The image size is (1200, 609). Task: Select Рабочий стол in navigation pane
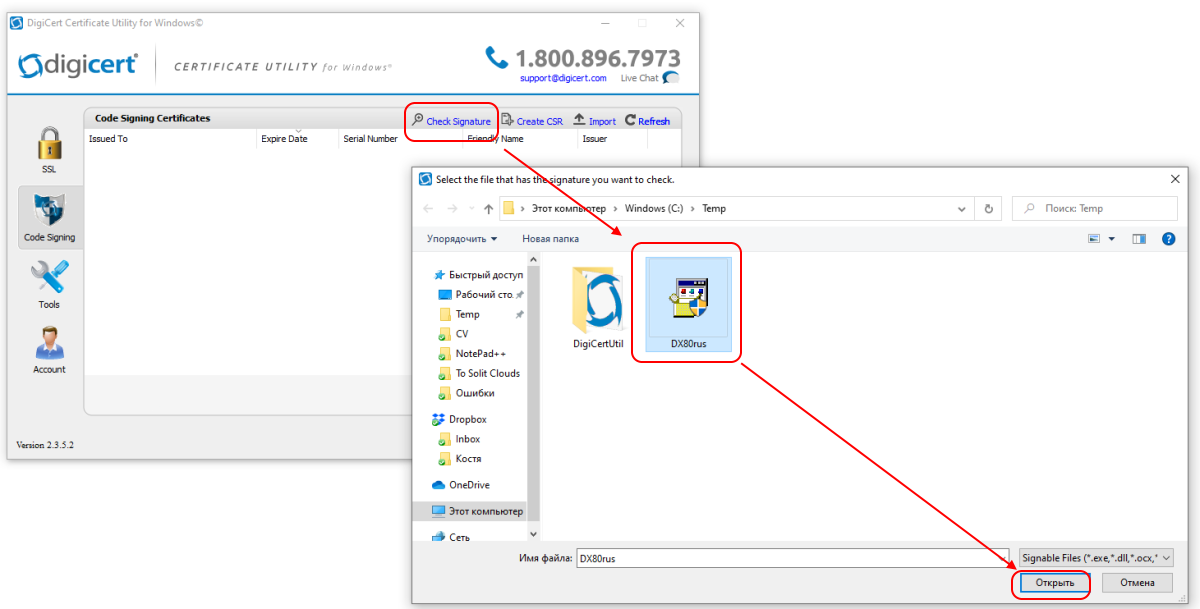[x=478, y=295]
